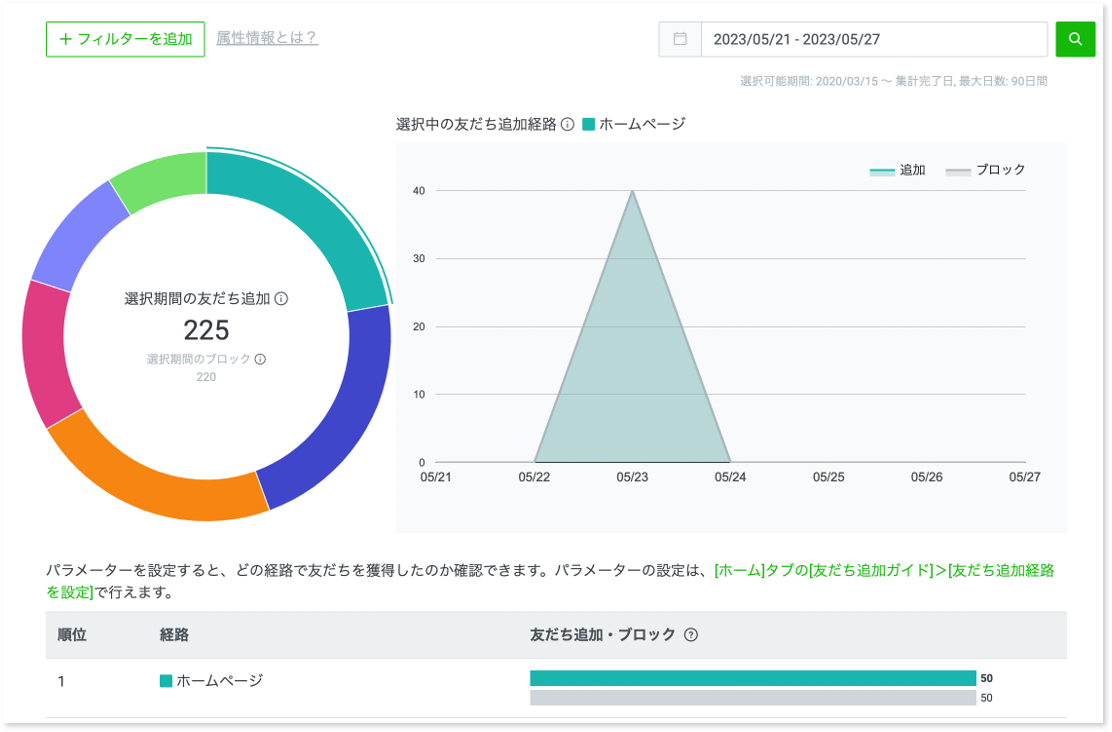Click the ホームページ row in ranking table
Screen dimensions: 1112x732
pos(219,681)
